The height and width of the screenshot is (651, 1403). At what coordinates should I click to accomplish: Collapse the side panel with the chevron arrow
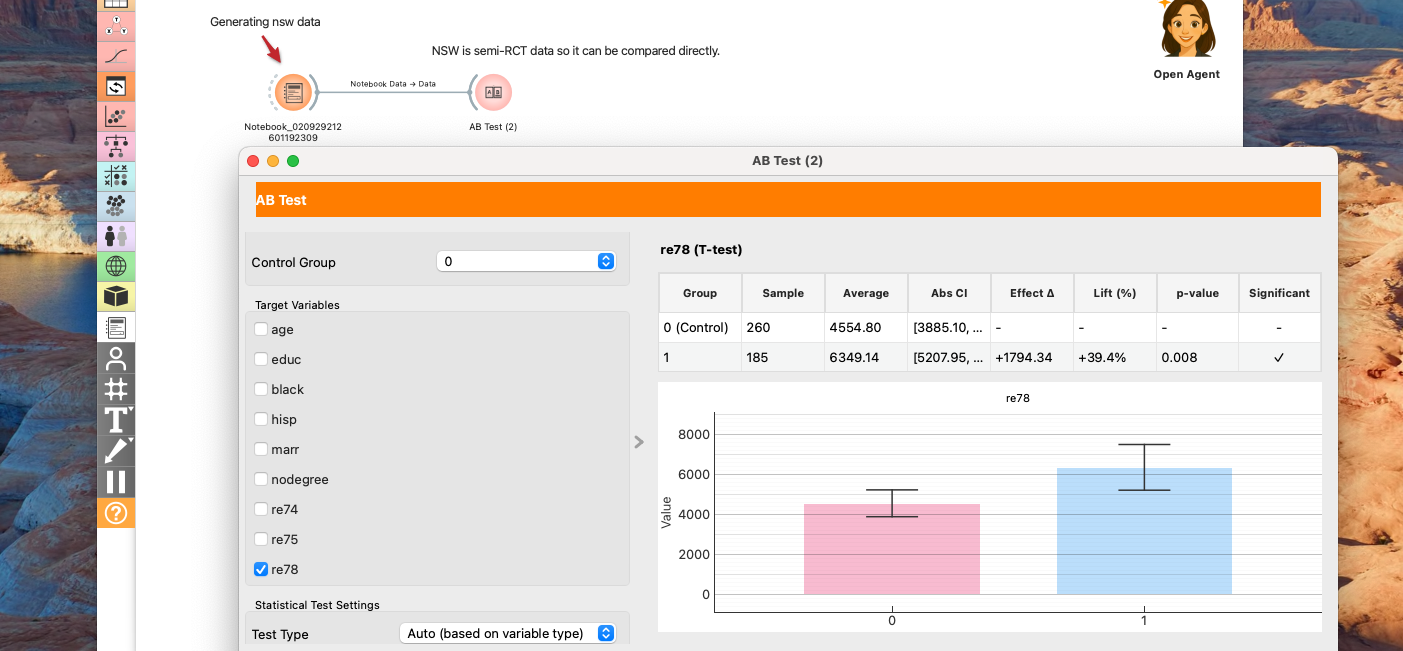pos(639,442)
